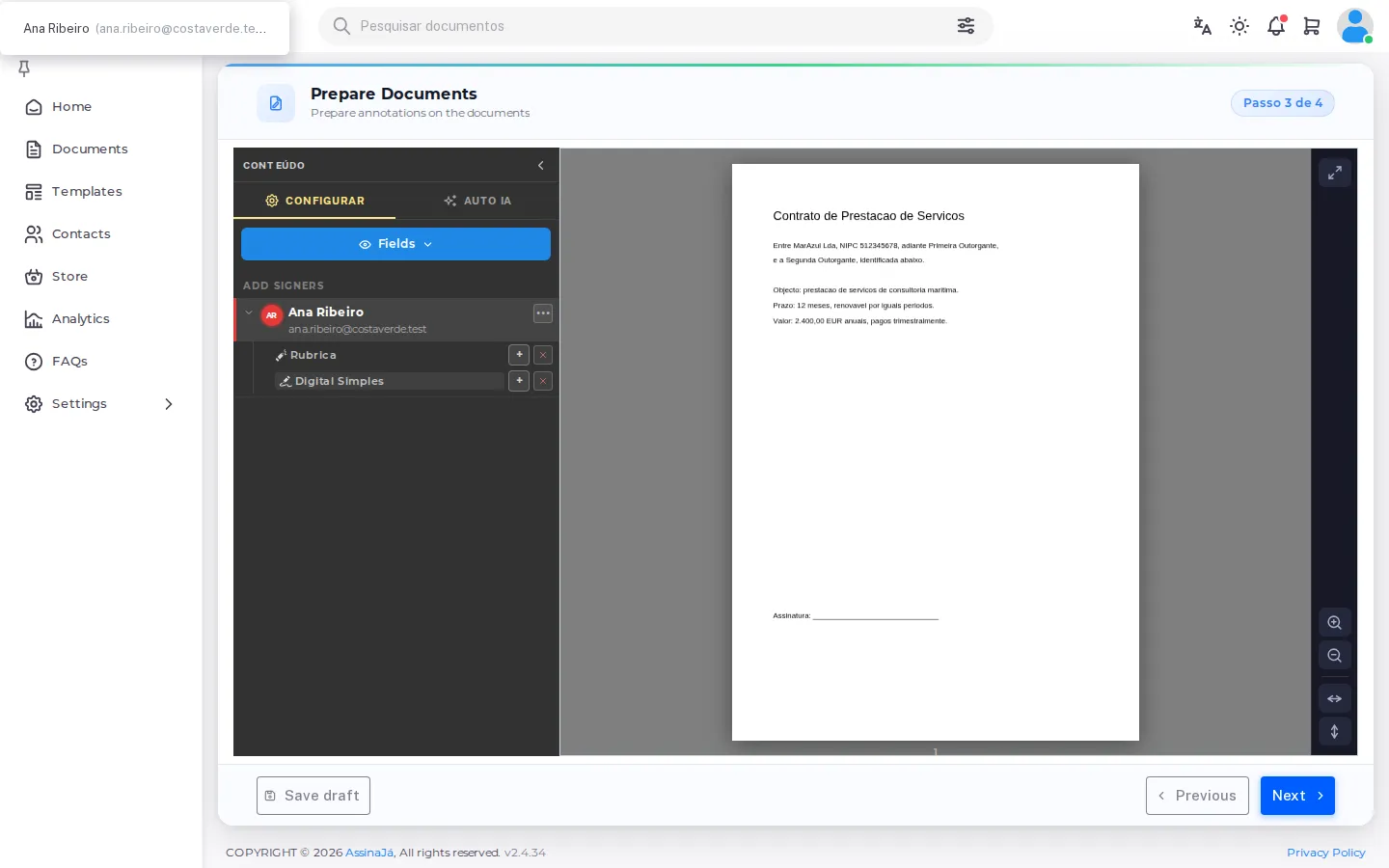Switch to the Configurar tab

click(314, 201)
